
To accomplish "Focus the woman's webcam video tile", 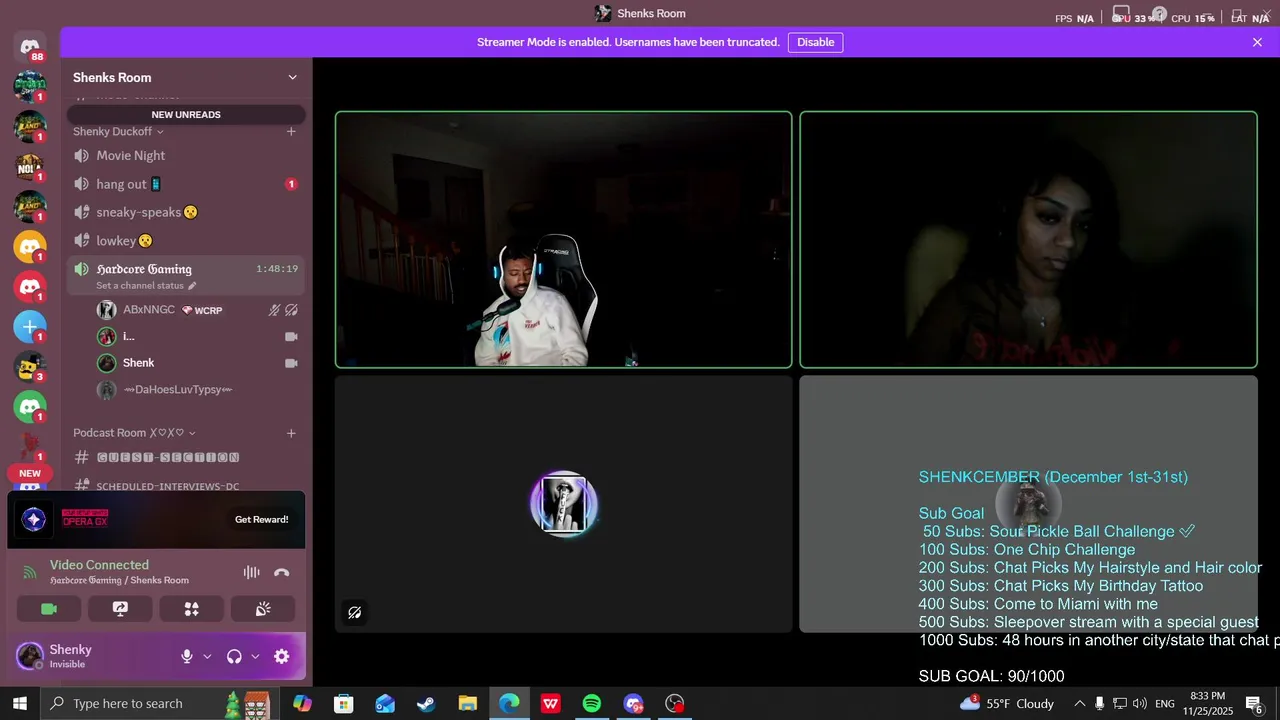I will 1028,240.
